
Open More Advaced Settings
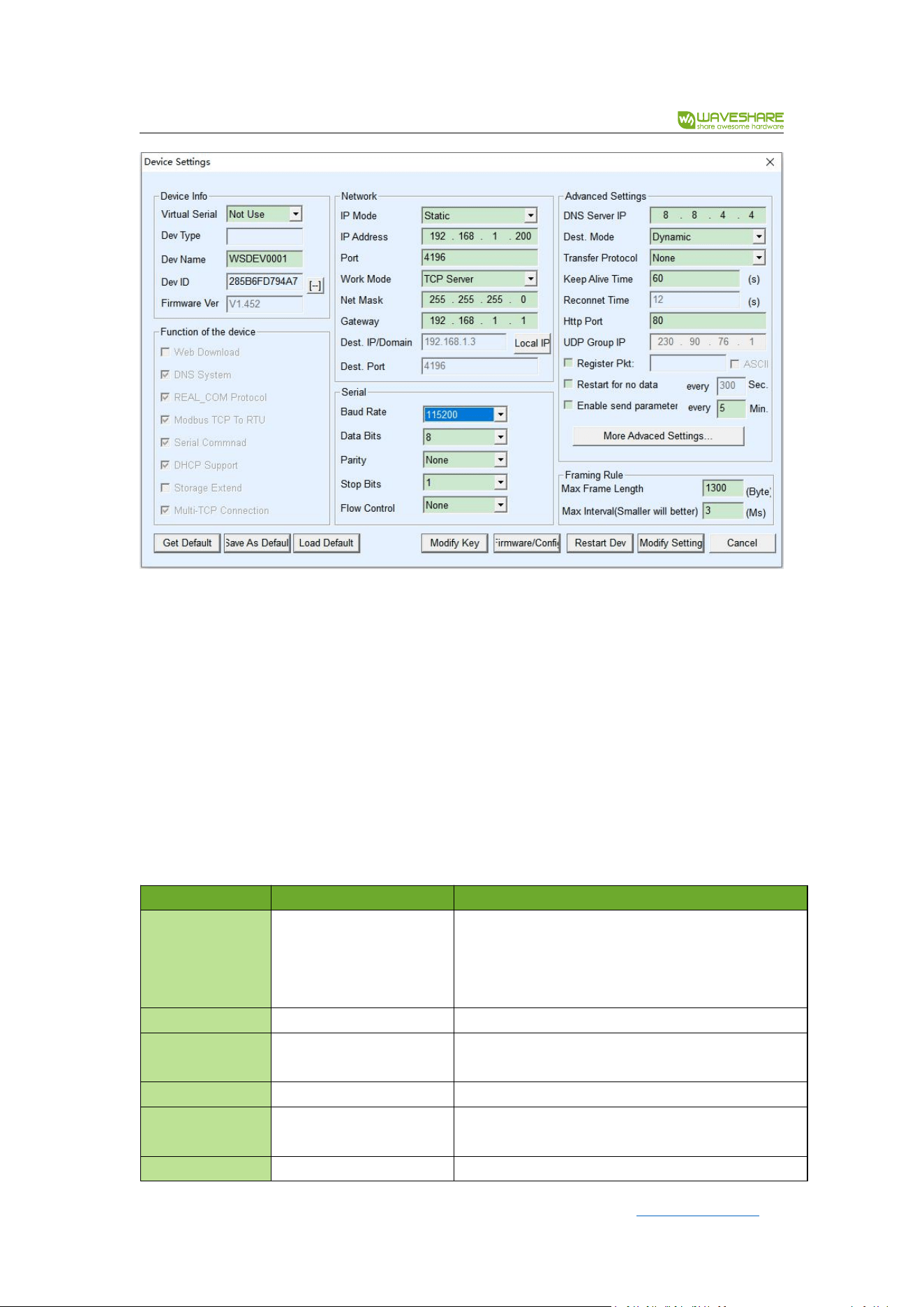tap(658, 436)
